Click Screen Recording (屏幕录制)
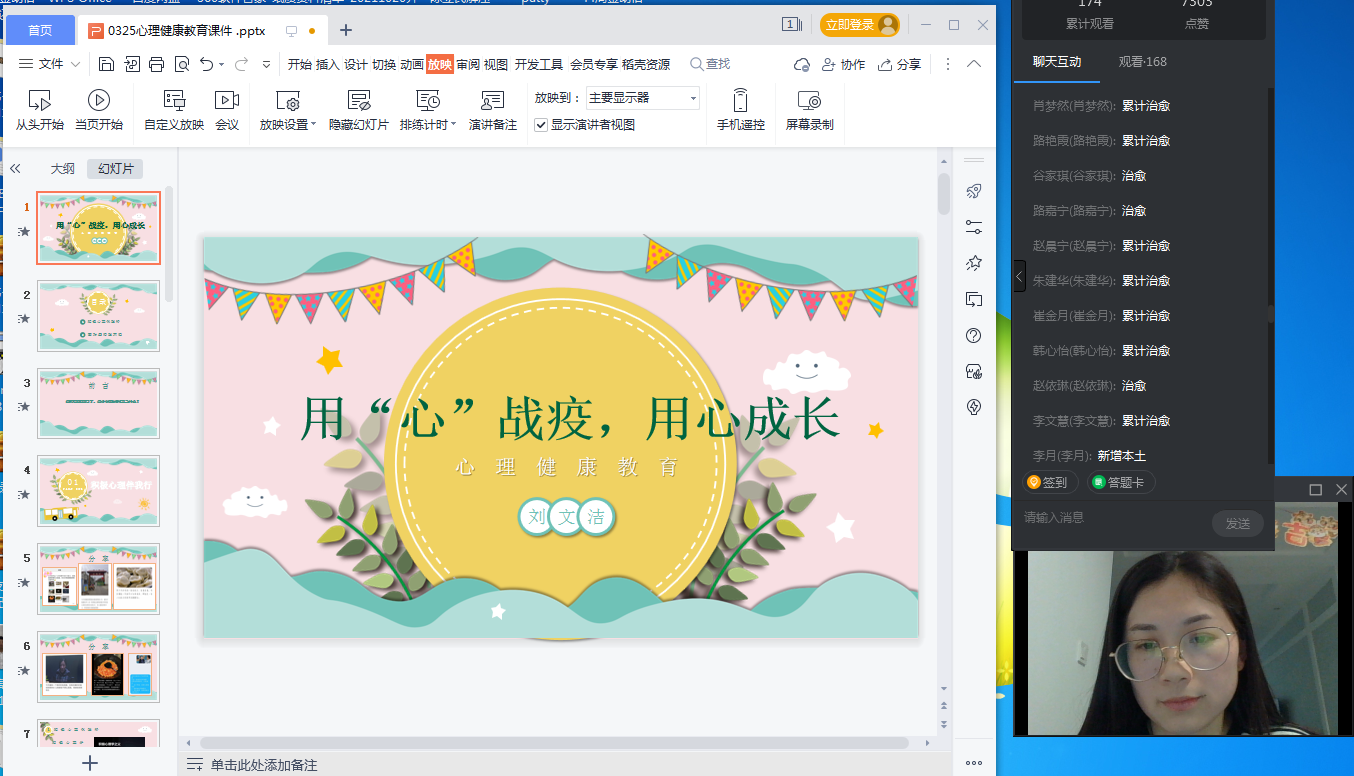 click(809, 110)
